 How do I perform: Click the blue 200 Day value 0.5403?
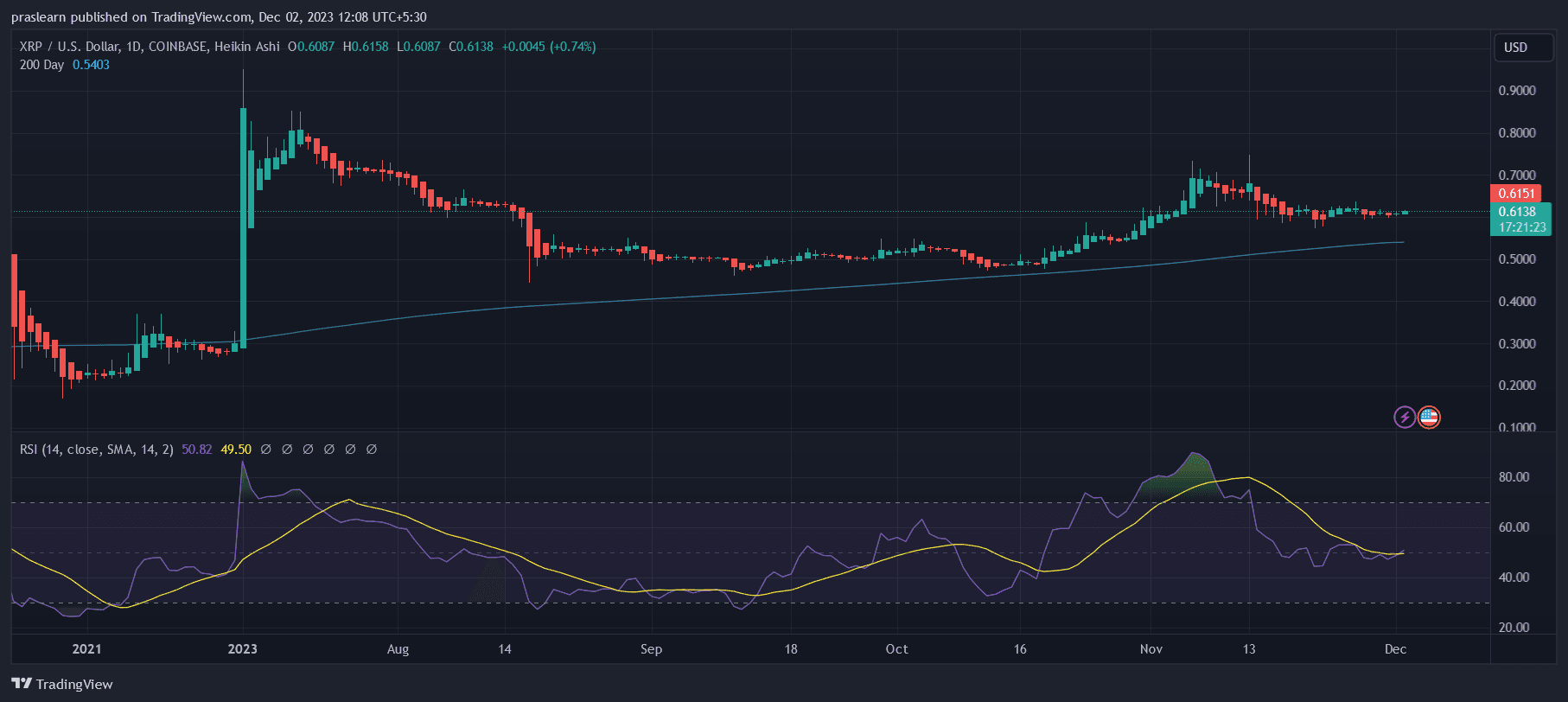pyautogui.click(x=91, y=65)
